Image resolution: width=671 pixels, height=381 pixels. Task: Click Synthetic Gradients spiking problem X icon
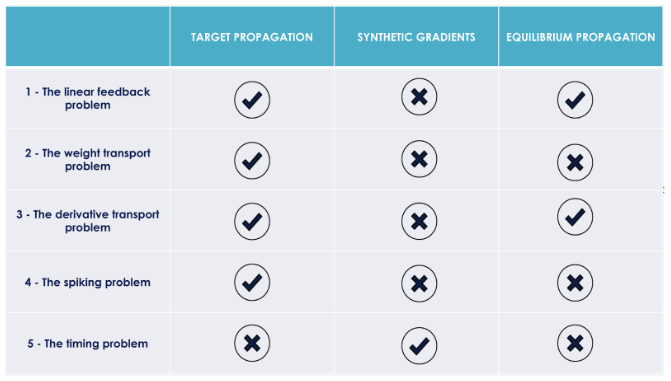point(419,283)
